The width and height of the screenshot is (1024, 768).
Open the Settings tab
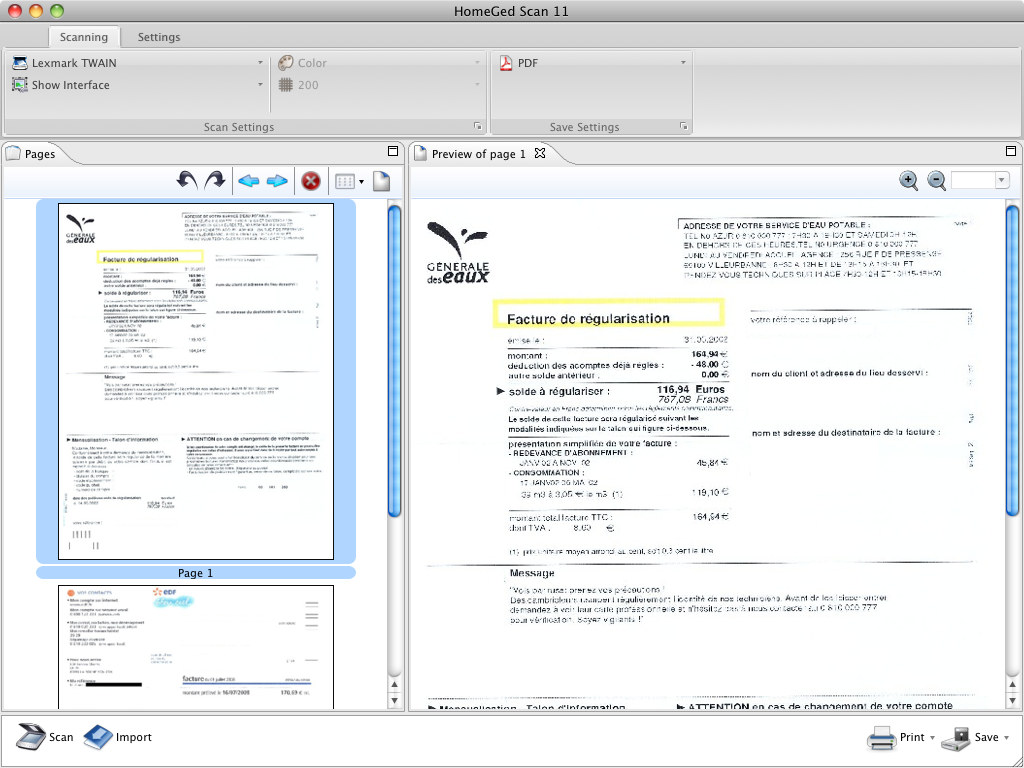159,37
